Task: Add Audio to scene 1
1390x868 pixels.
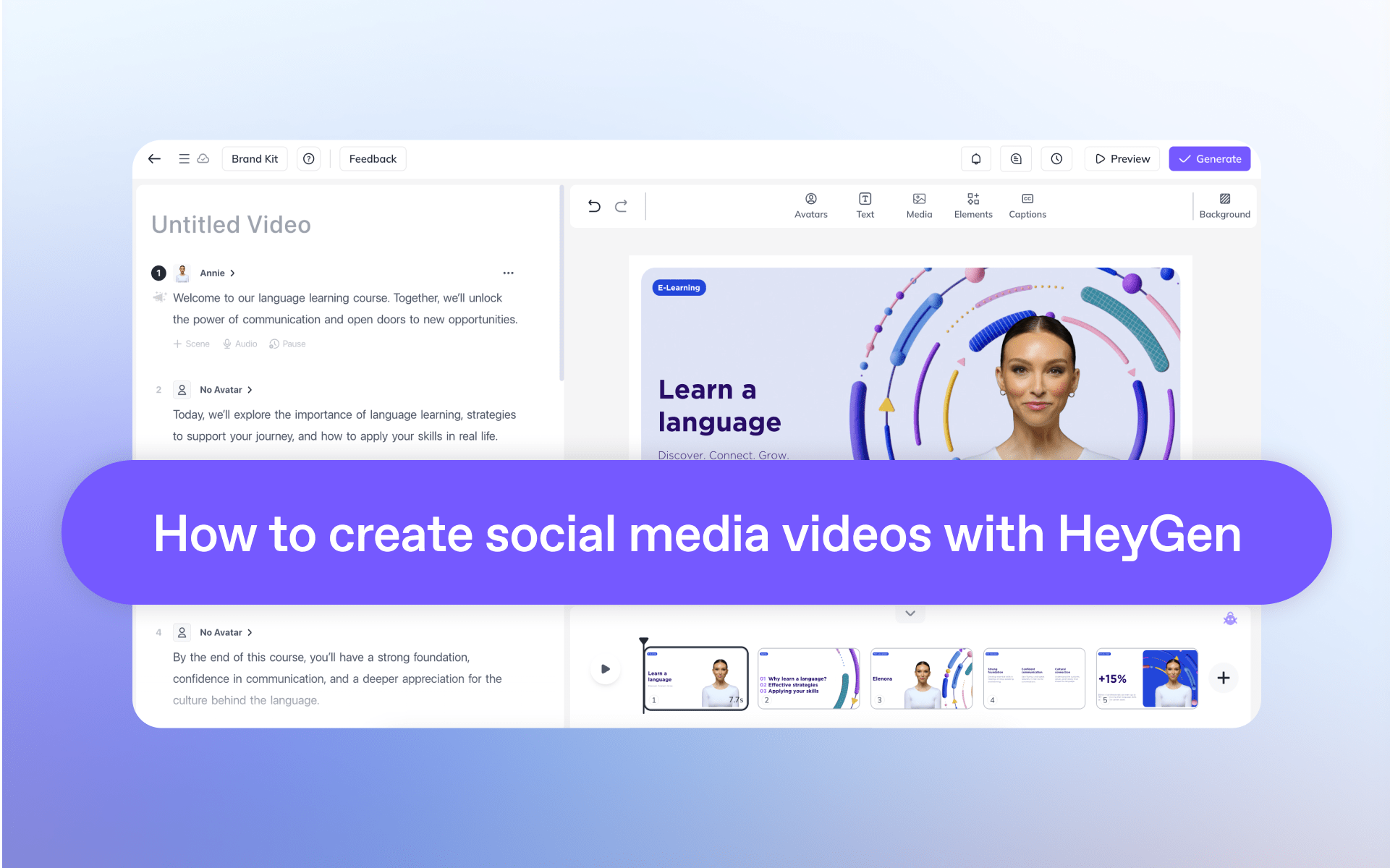Action: pos(240,344)
